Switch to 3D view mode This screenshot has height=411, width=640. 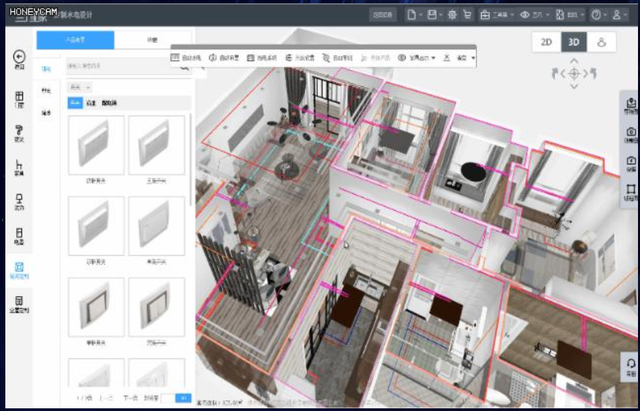(574, 42)
